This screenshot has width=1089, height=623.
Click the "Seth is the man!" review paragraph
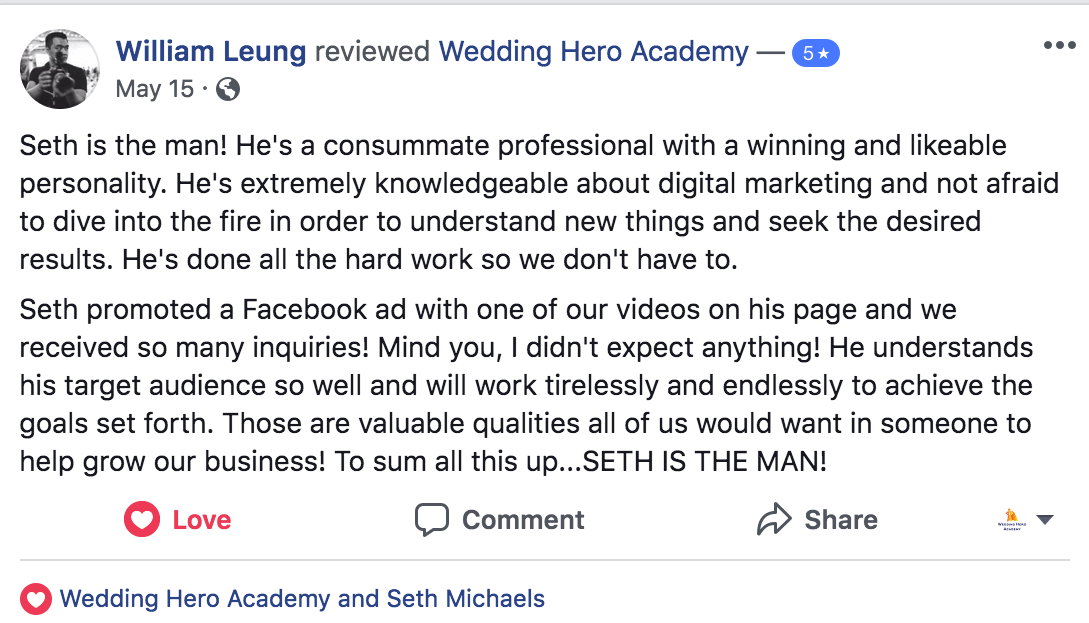click(500, 202)
